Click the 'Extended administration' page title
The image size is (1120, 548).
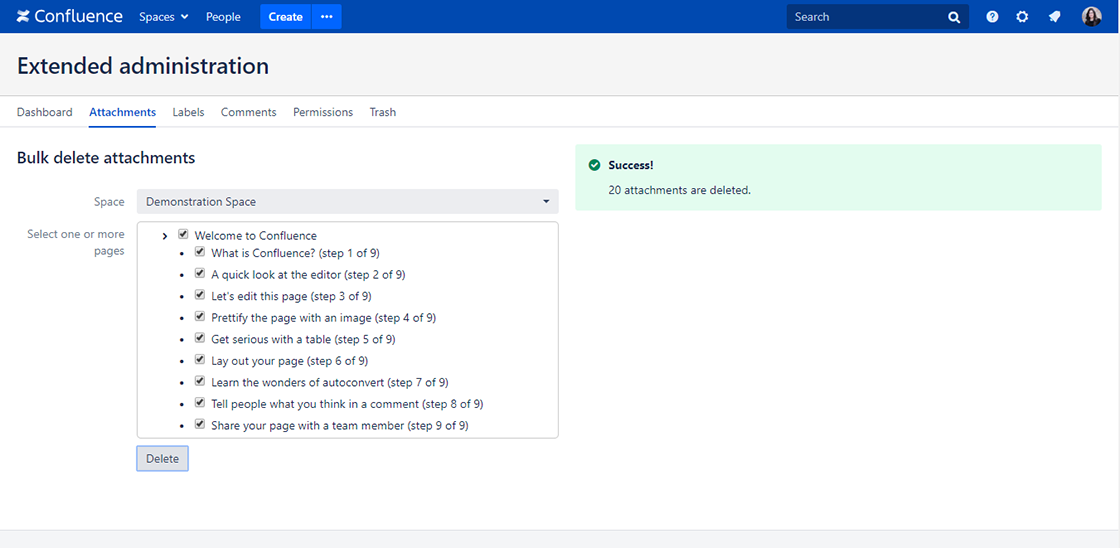(143, 66)
